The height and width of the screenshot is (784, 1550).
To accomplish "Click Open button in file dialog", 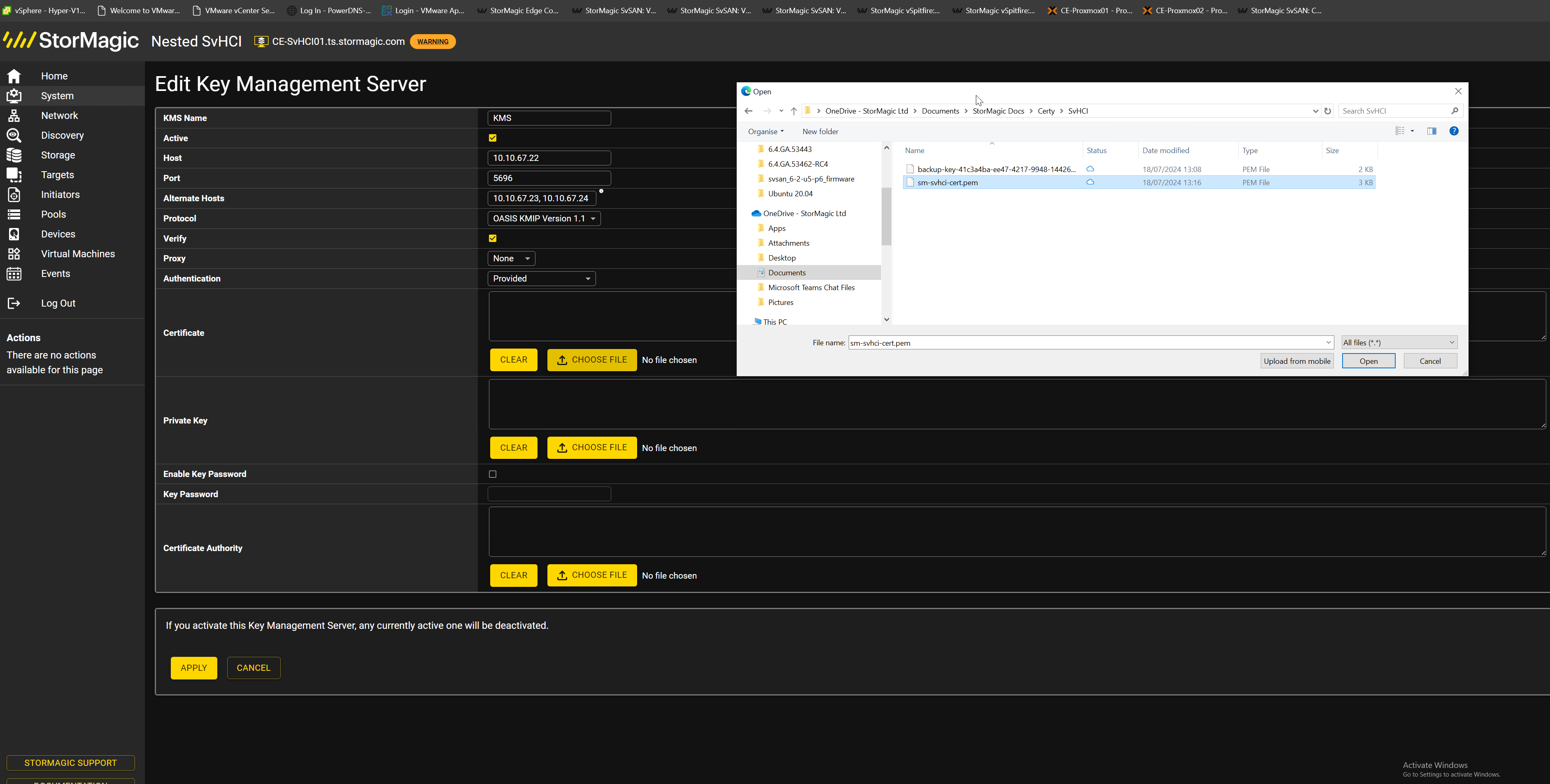I will coord(1368,361).
